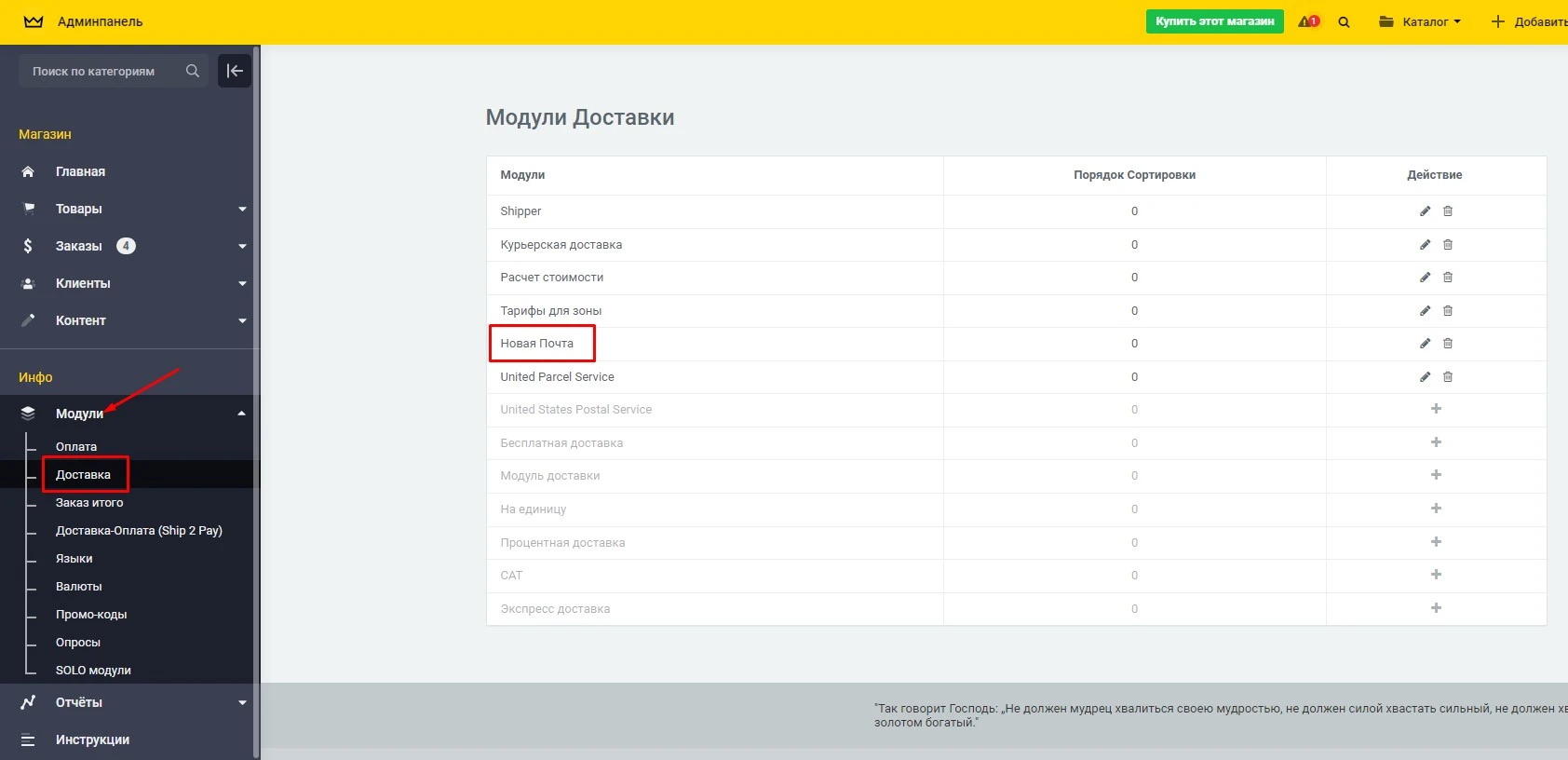Open the search magnifier in top bar
This screenshot has height=760, width=1568.
coord(1344,22)
